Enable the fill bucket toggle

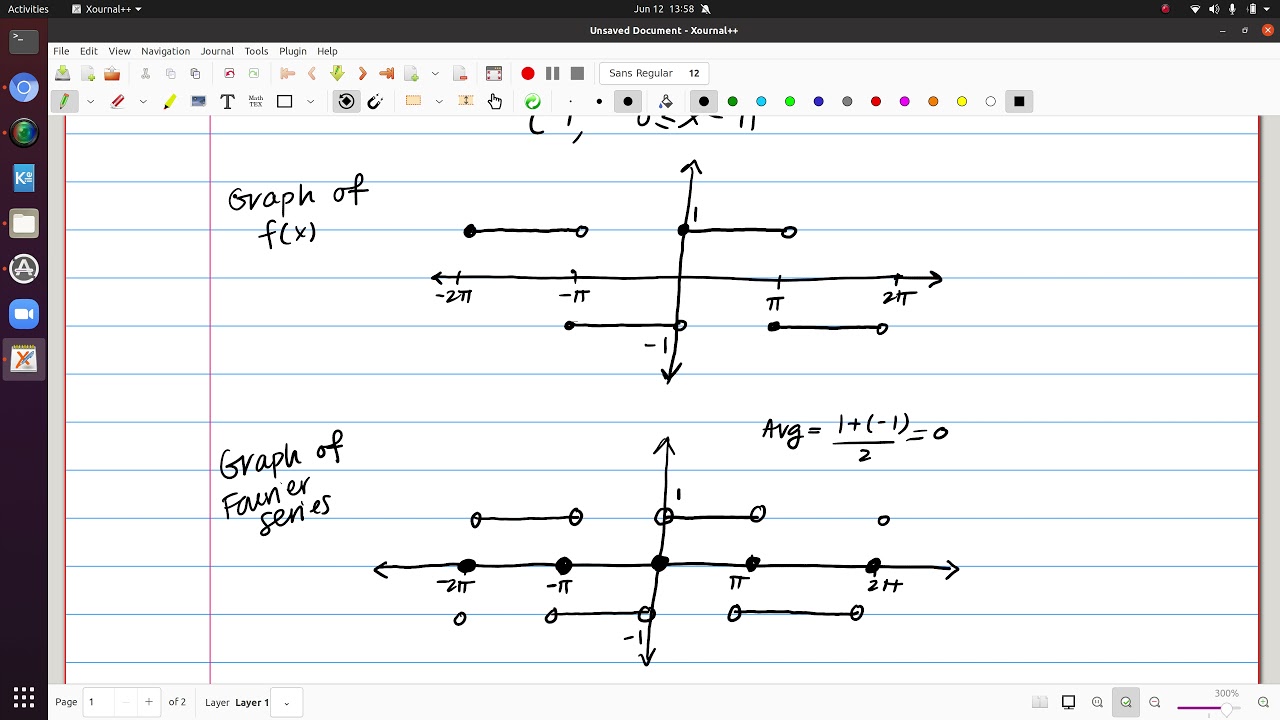click(666, 101)
